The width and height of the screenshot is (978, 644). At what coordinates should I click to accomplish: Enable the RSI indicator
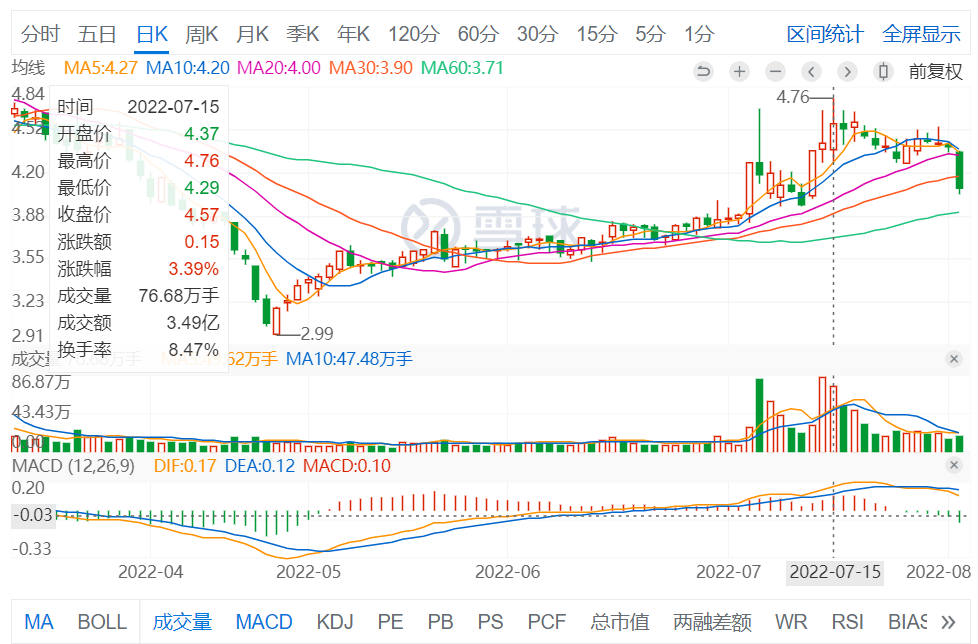[x=847, y=622]
